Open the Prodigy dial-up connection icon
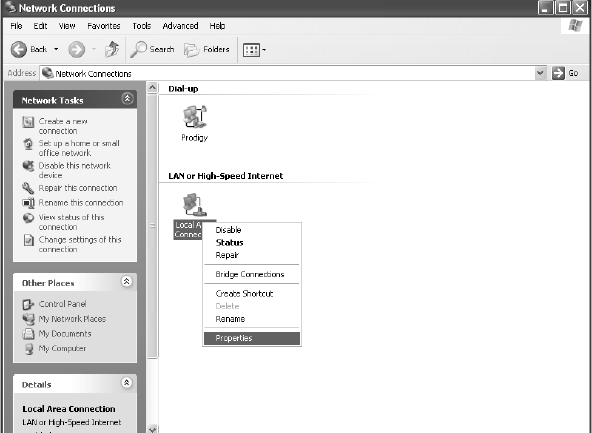Image resolution: width=592 pixels, height=433 pixels. pos(194,117)
